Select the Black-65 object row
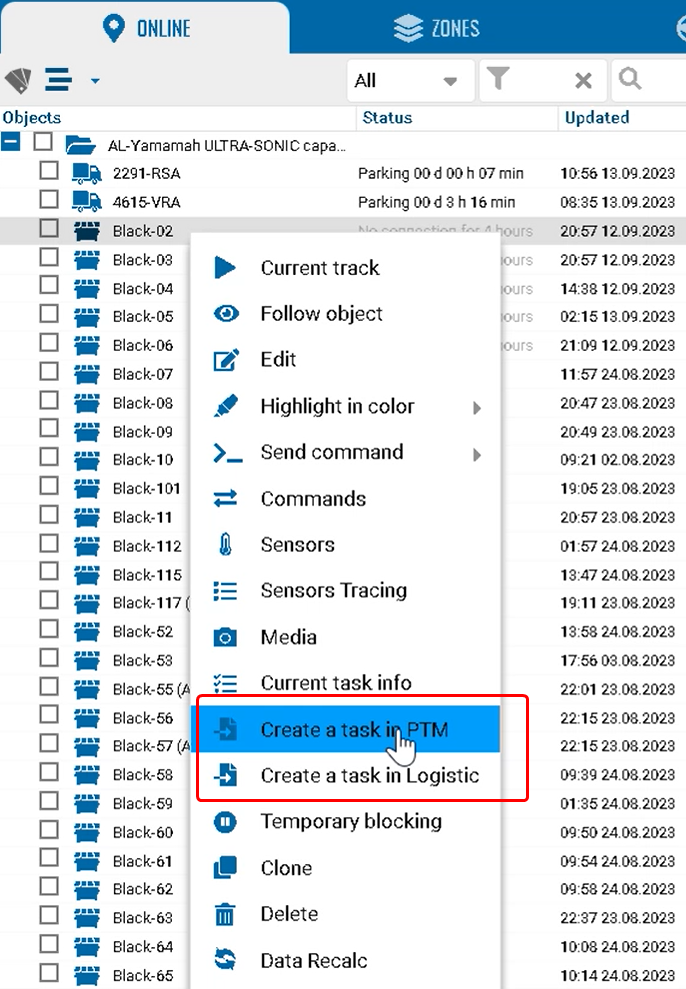The height and width of the screenshot is (989, 686). [x=143, y=975]
